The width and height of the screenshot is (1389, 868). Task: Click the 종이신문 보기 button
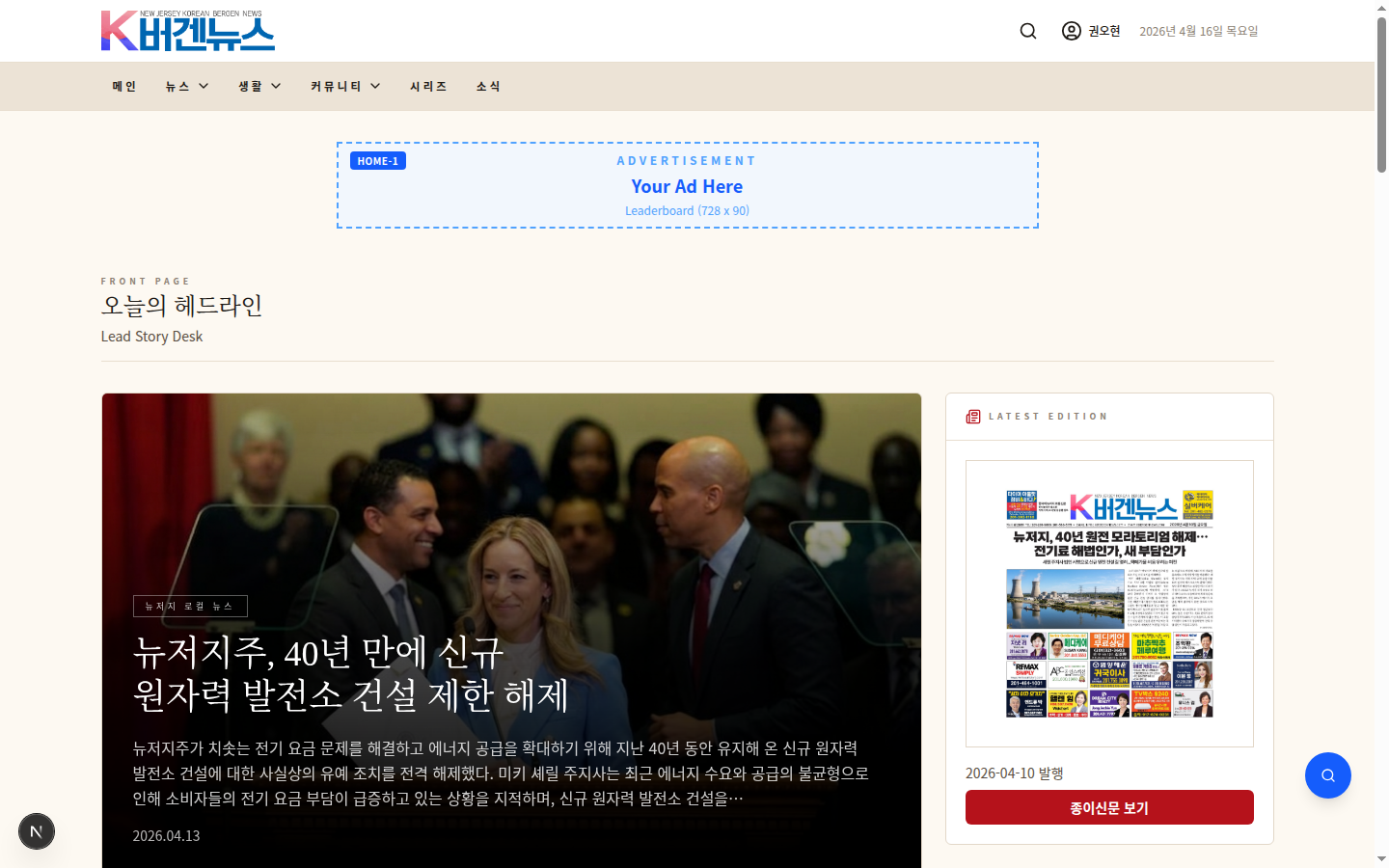coord(1109,806)
